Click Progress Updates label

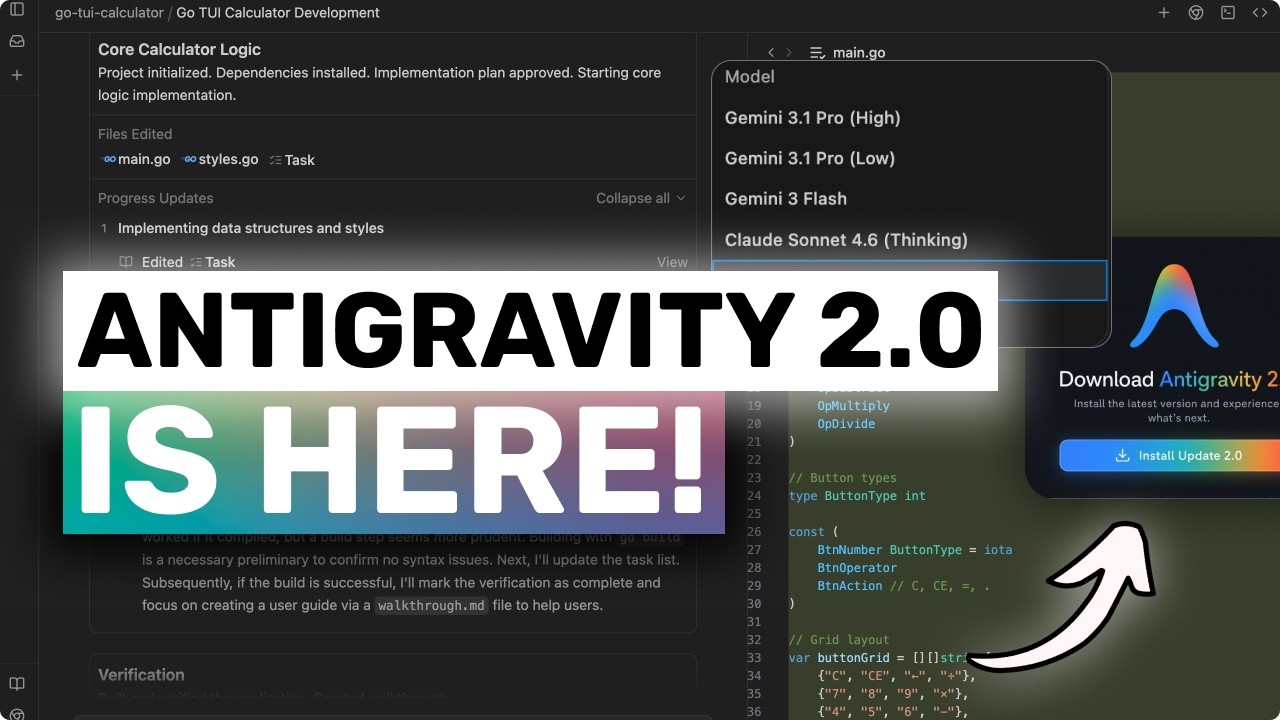155,198
